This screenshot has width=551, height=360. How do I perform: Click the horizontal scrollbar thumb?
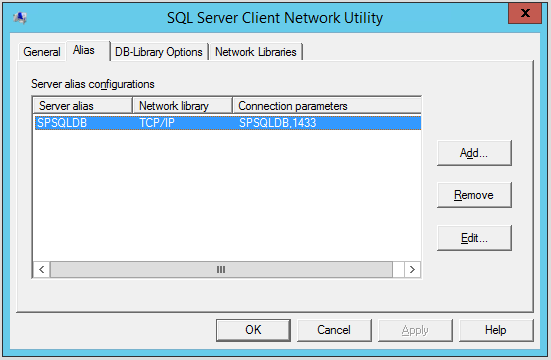[x=221, y=270]
